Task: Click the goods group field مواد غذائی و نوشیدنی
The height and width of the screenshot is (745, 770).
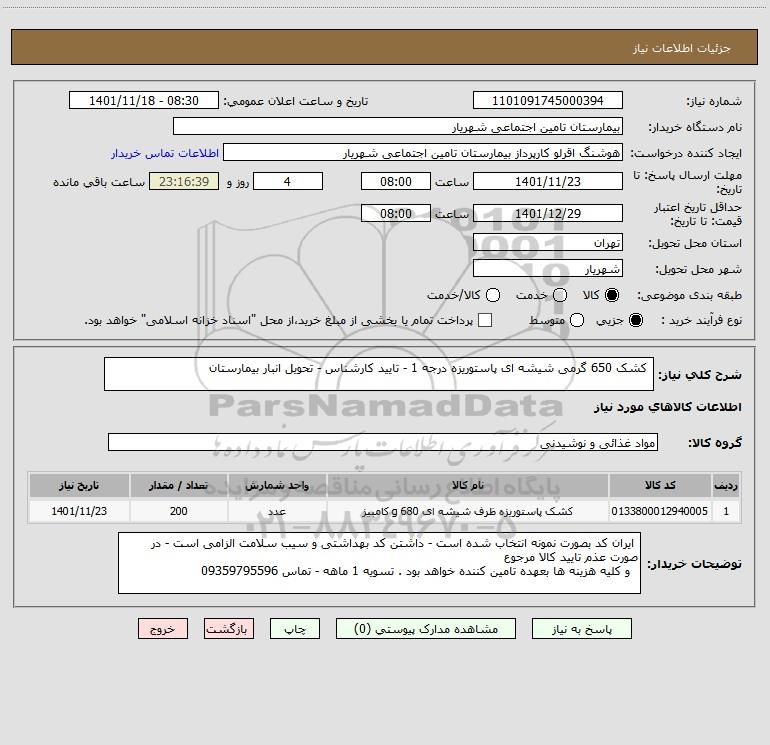Action: coord(383,442)
